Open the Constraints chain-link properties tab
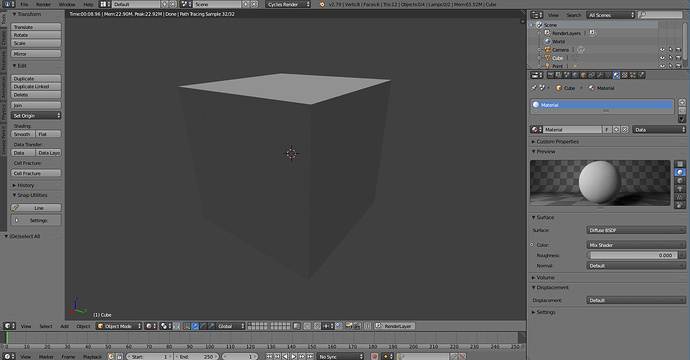690x360 pixels. point(591,75)
